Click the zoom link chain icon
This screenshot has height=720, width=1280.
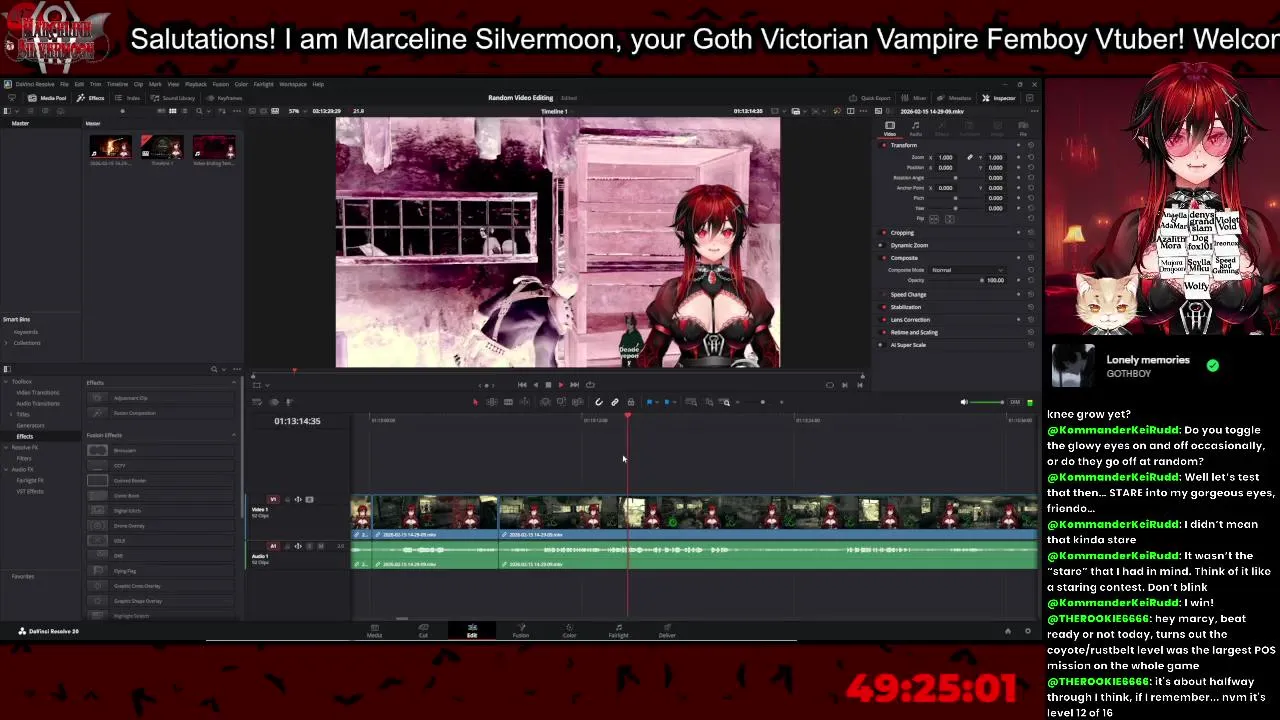point(969,157)
